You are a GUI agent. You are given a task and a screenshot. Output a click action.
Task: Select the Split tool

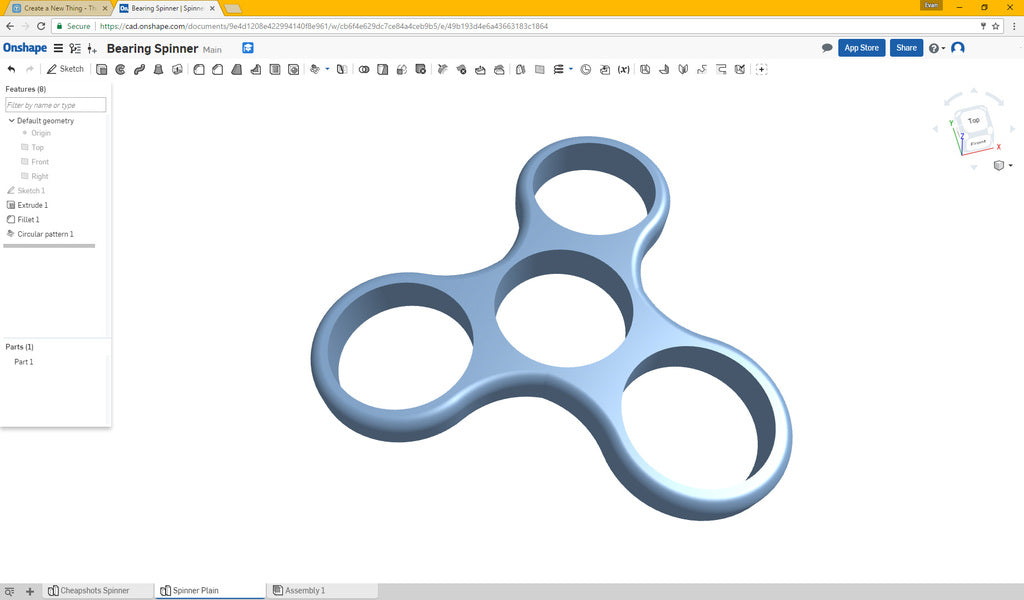(383, 69)
